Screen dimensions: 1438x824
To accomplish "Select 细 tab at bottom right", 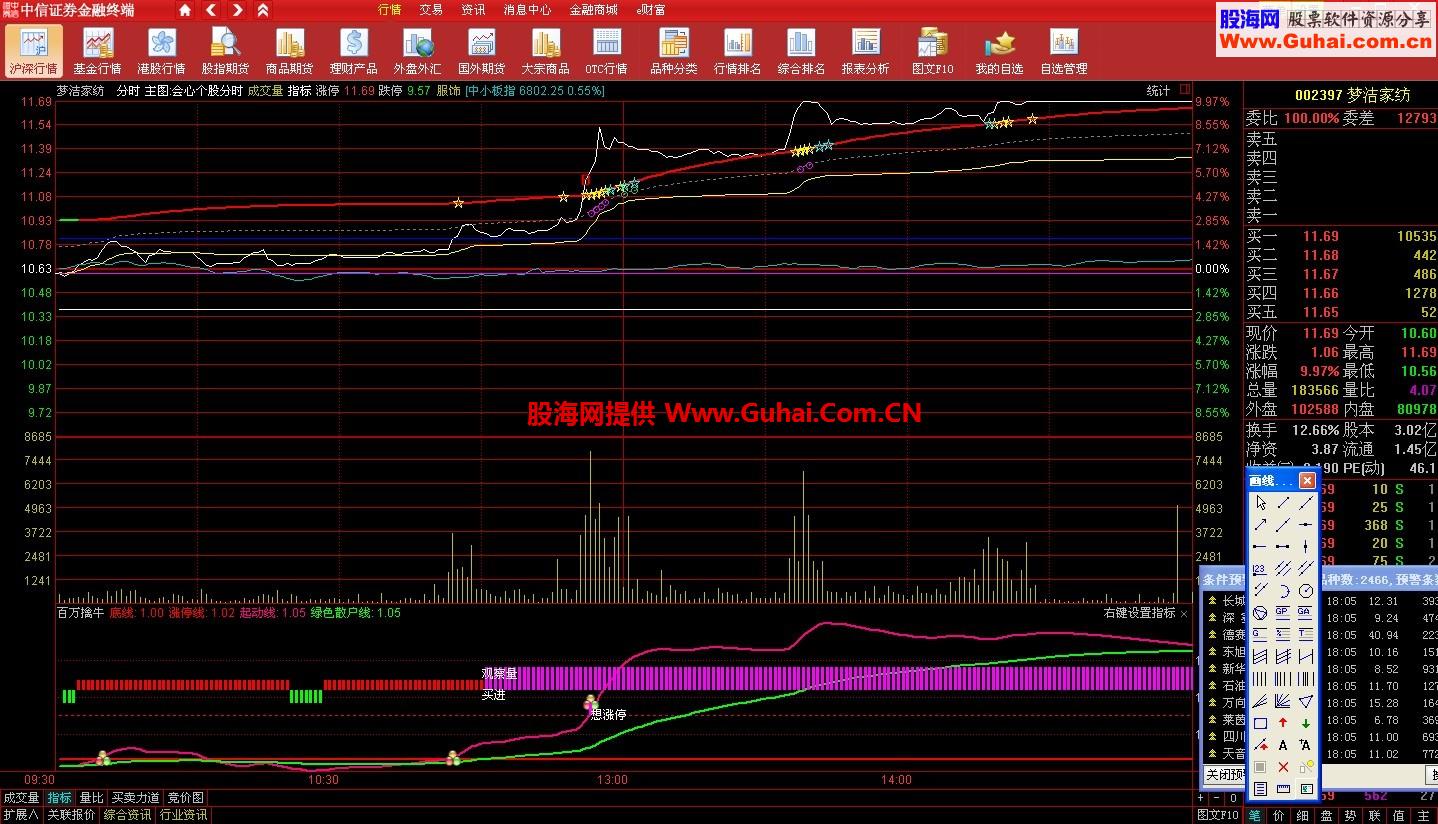I will tap(1303, 815).
